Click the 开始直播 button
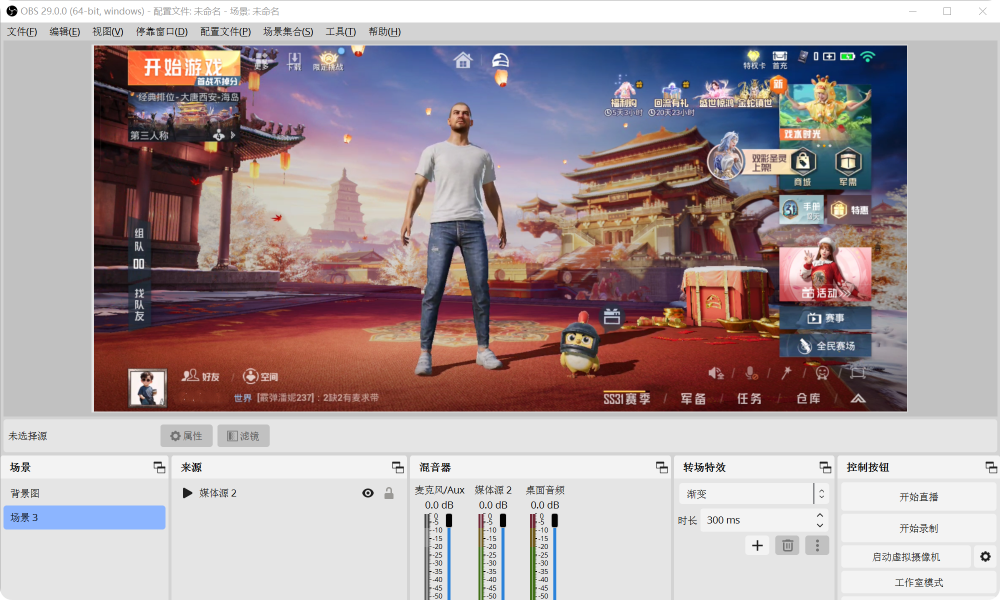This screenshot has height=600, width=1000. click(918, 497)
